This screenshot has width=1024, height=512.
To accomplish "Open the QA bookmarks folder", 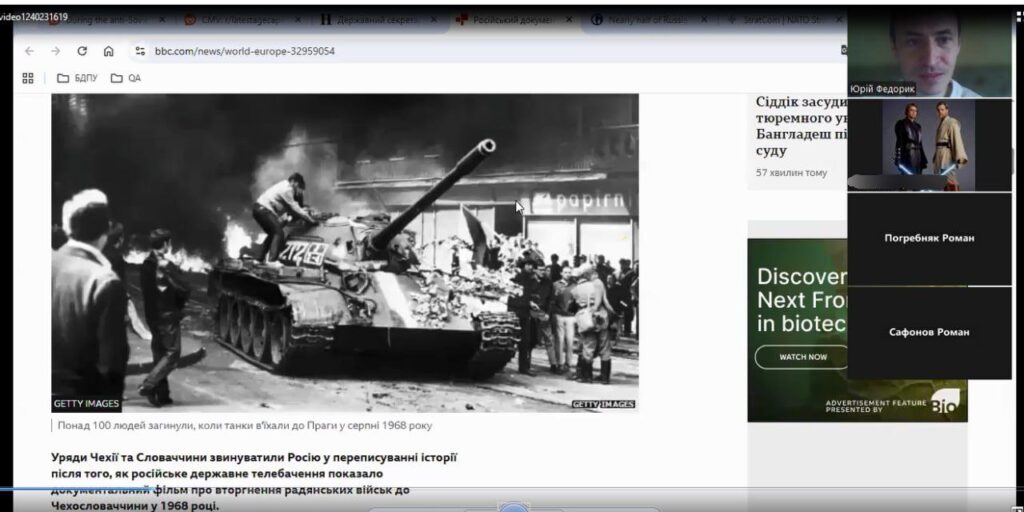I will pos(126,78).
